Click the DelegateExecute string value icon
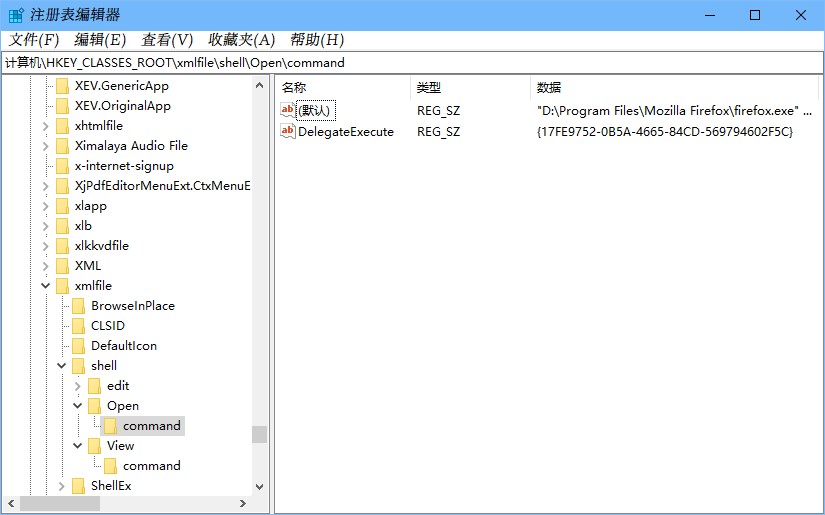This screenshot has height=515, width=825. click(288, 131)
